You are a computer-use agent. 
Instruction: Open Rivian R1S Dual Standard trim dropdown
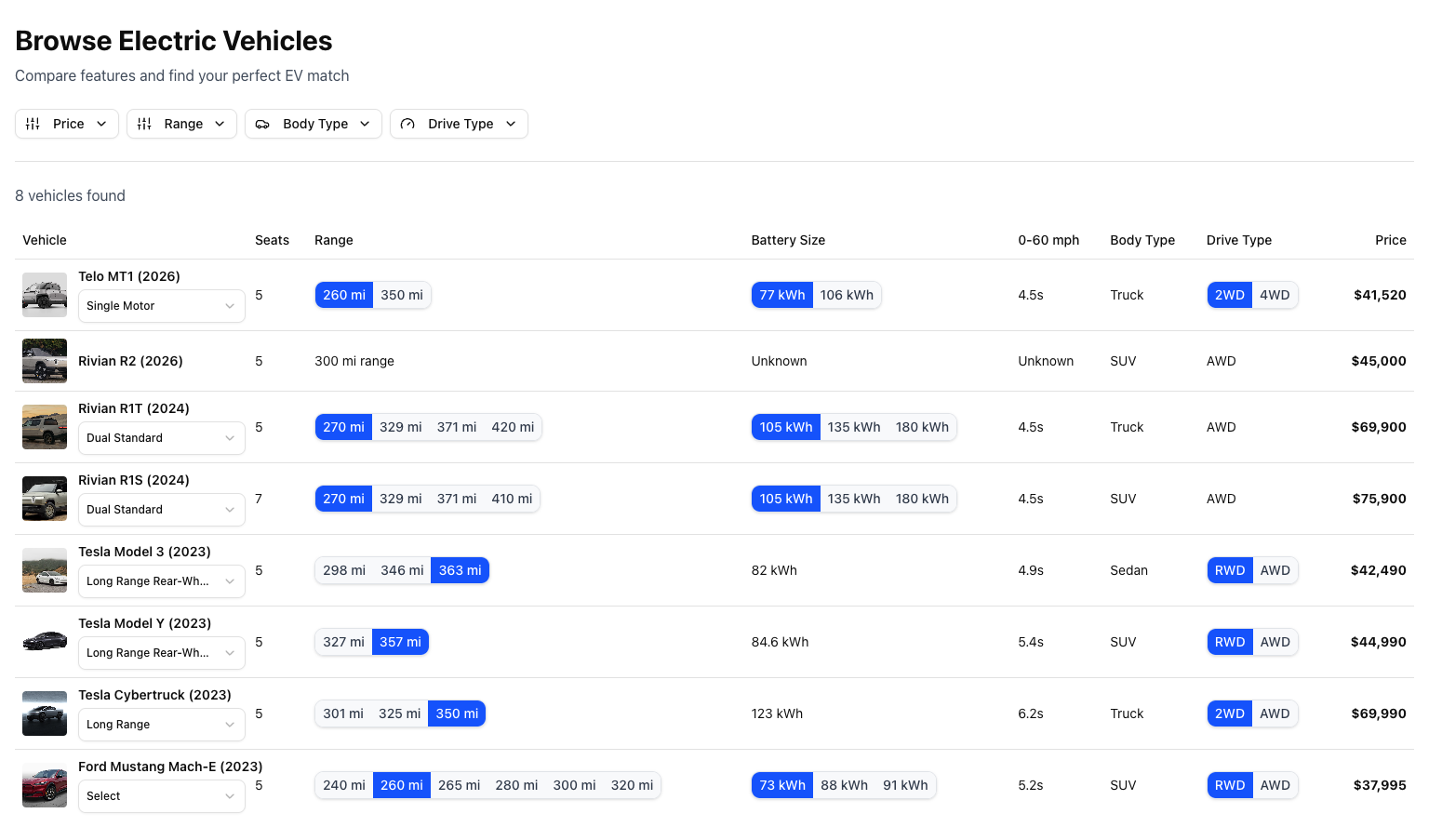tap(162, 510)
